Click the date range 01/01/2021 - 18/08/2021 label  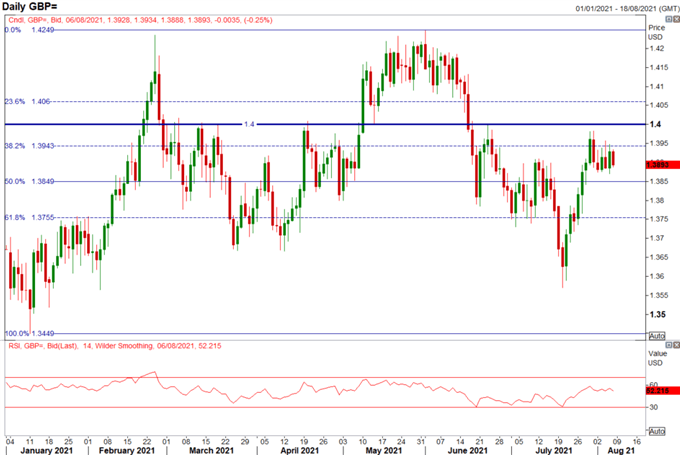tap(627, 9)
